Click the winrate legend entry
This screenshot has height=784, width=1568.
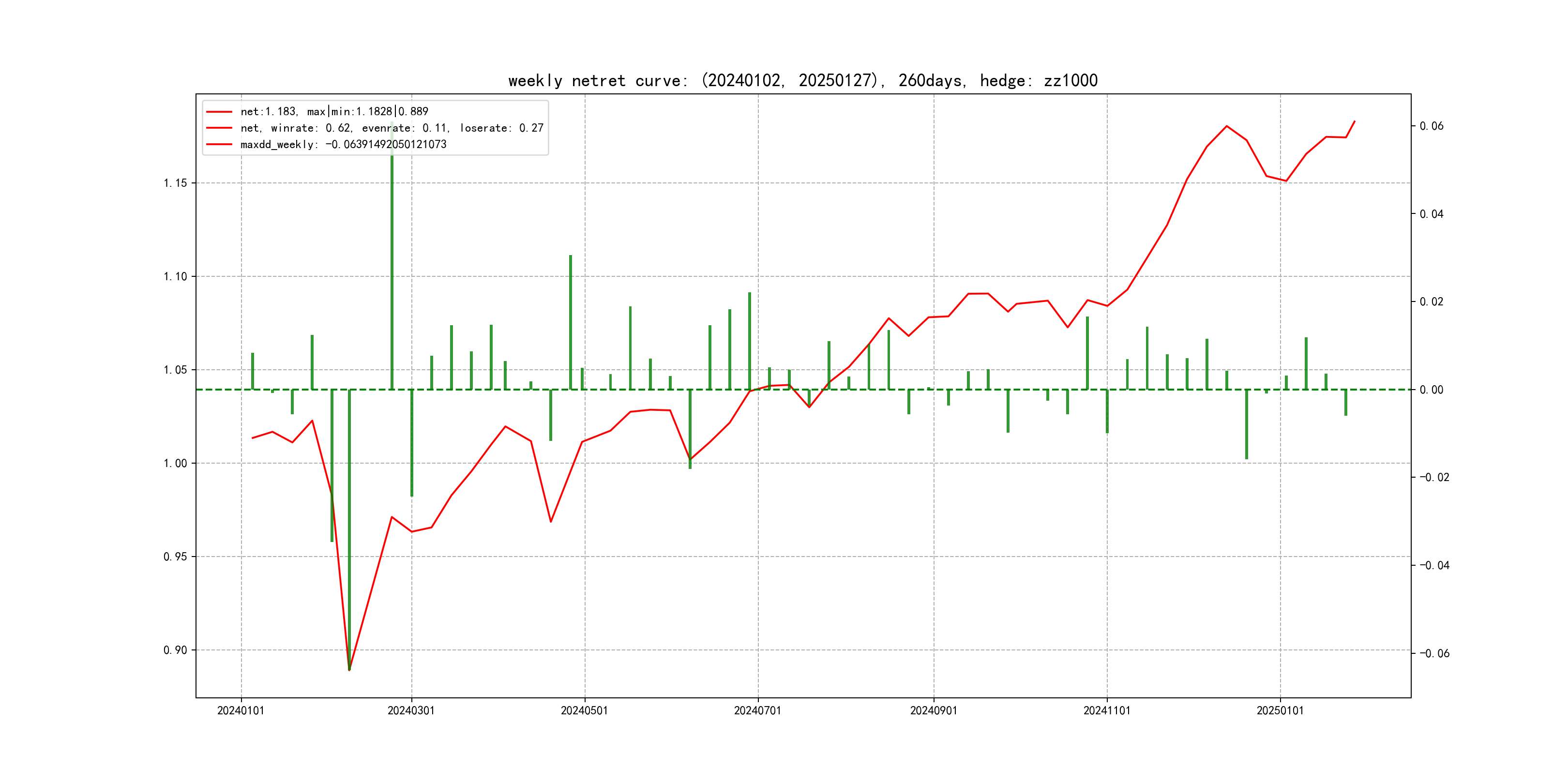tap(392, 128)
